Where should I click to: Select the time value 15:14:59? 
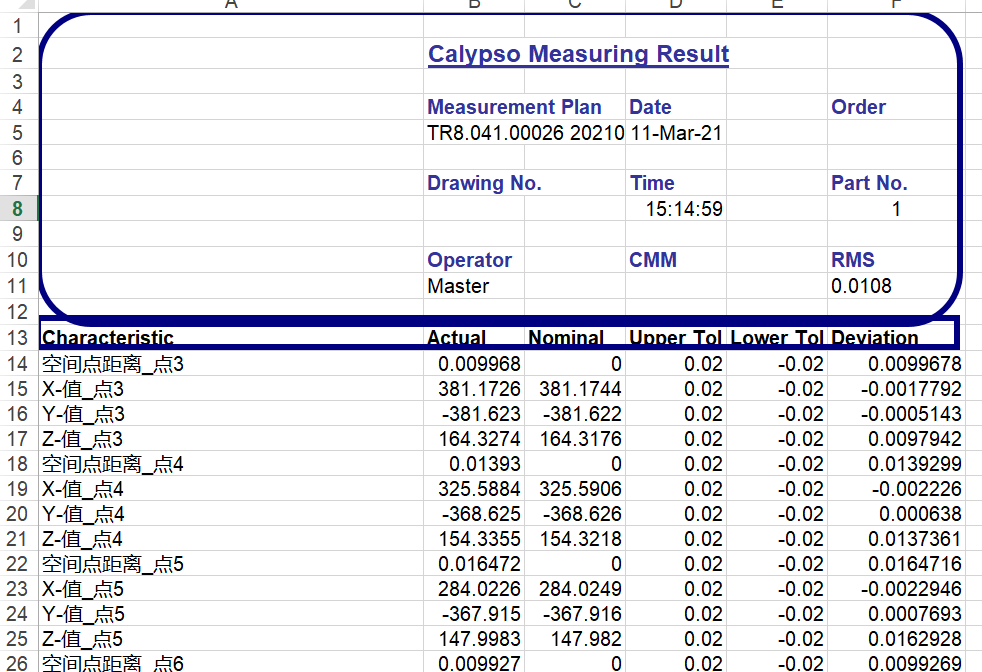point(684,209)
